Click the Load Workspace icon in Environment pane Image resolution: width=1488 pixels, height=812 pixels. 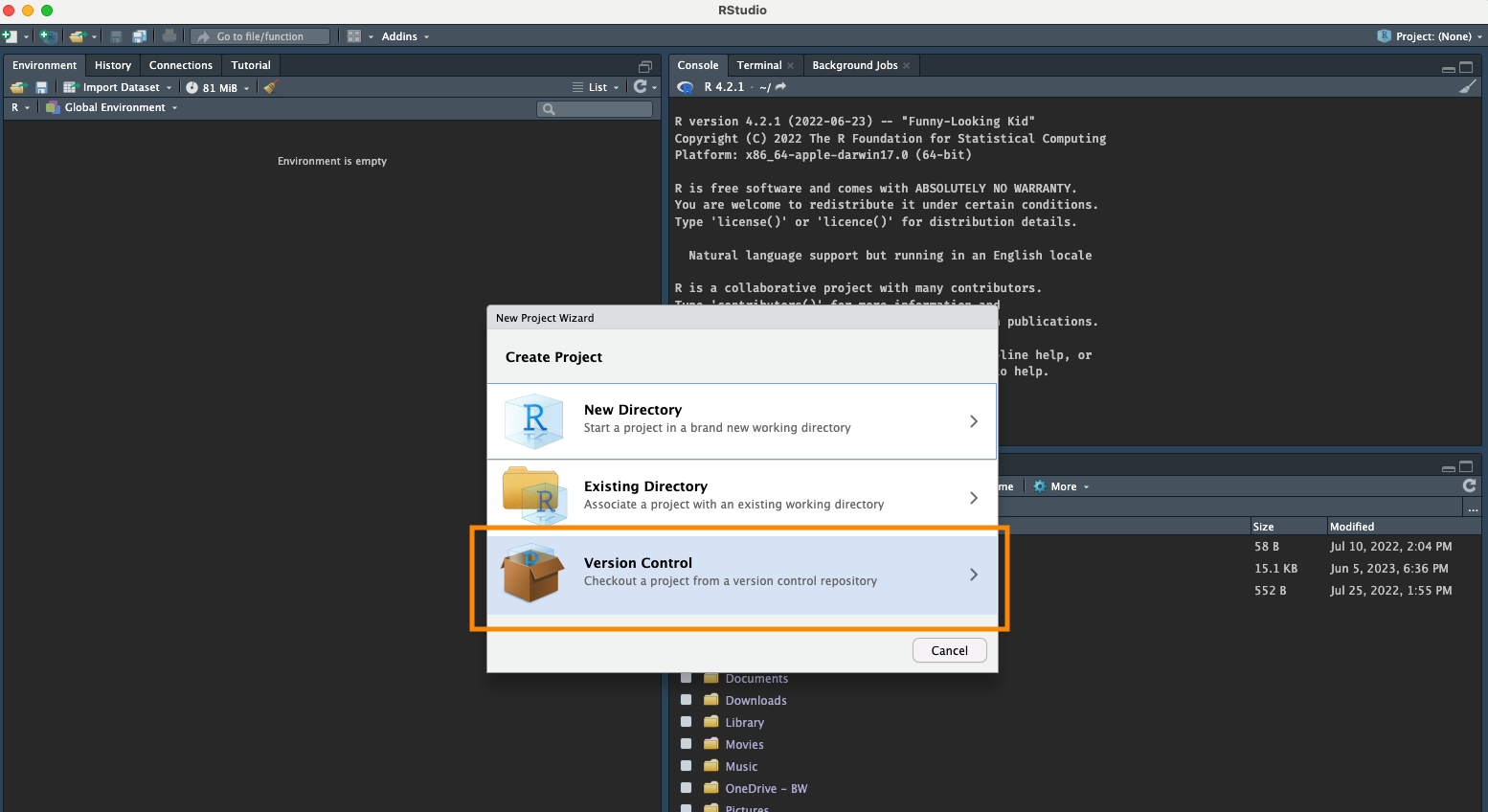click(17, 87)
